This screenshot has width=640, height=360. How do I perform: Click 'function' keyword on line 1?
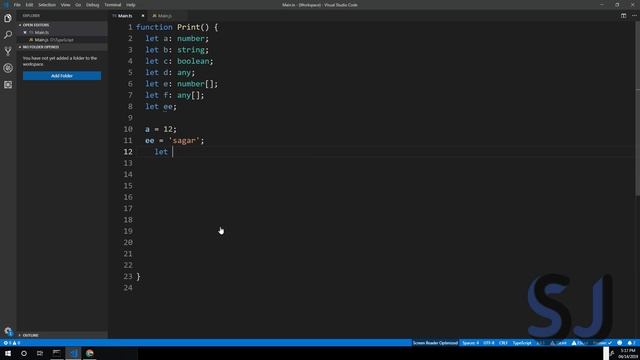pyautogui.click(x=154, y=27)
